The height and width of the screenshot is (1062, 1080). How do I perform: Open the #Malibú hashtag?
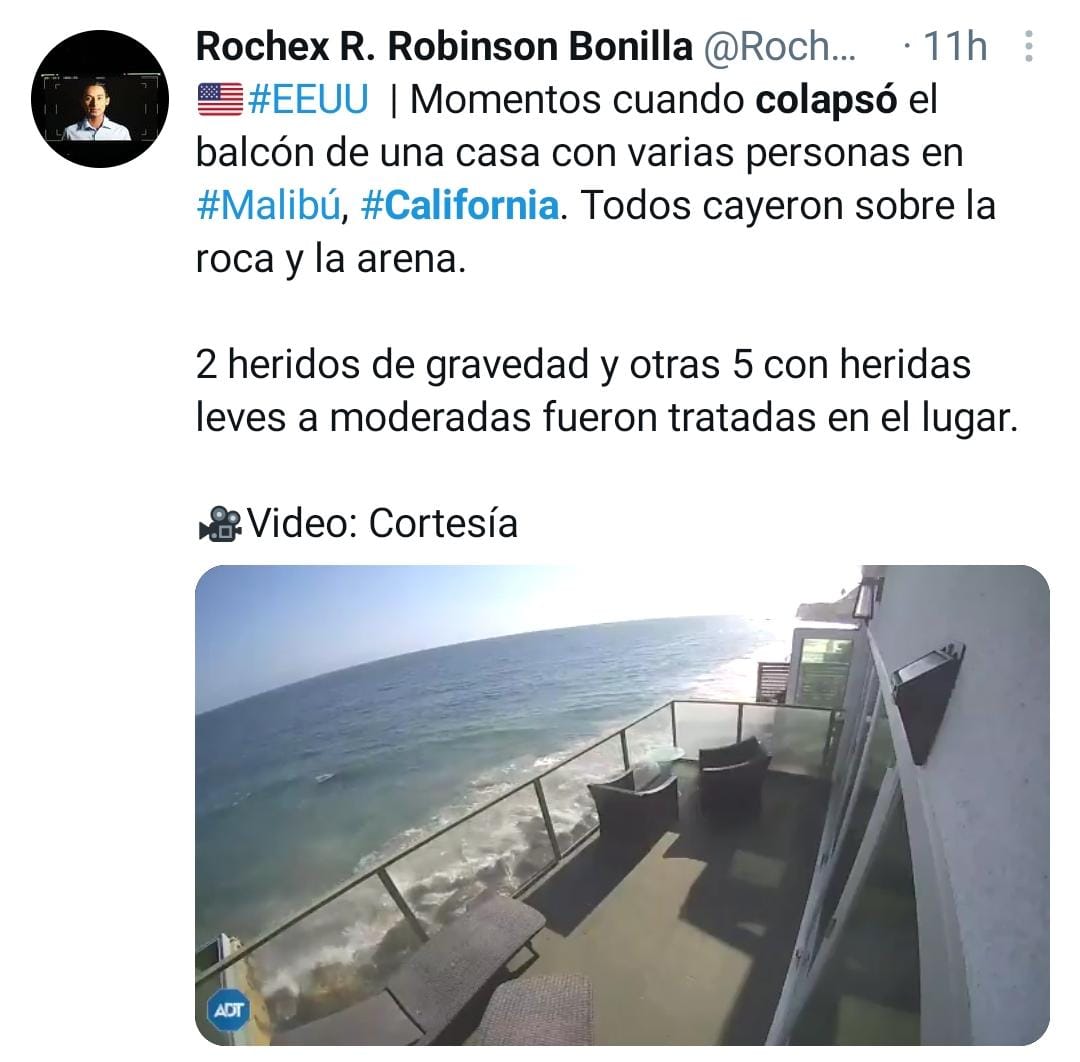[x=269, y=205]
